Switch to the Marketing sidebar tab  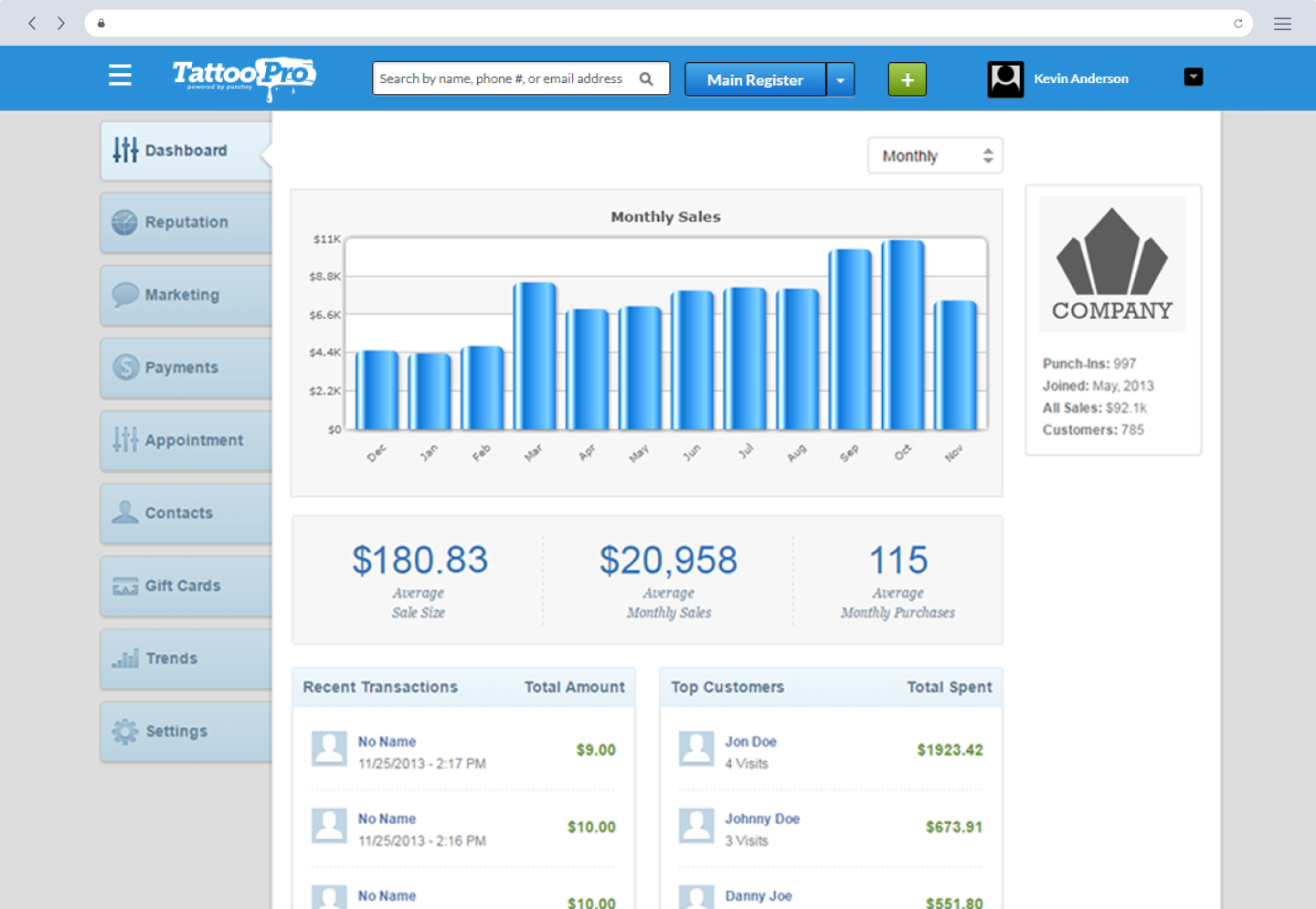[186, 295]
